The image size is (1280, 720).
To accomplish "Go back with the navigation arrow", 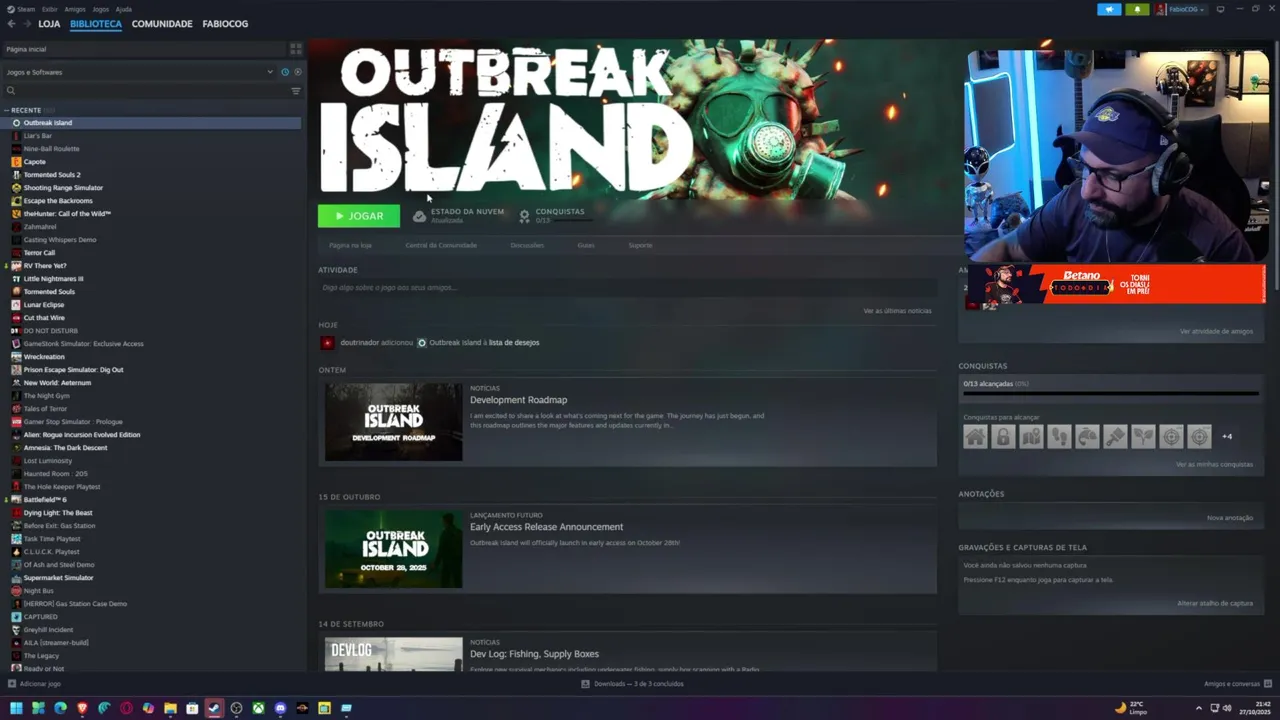I will point(11,24).
